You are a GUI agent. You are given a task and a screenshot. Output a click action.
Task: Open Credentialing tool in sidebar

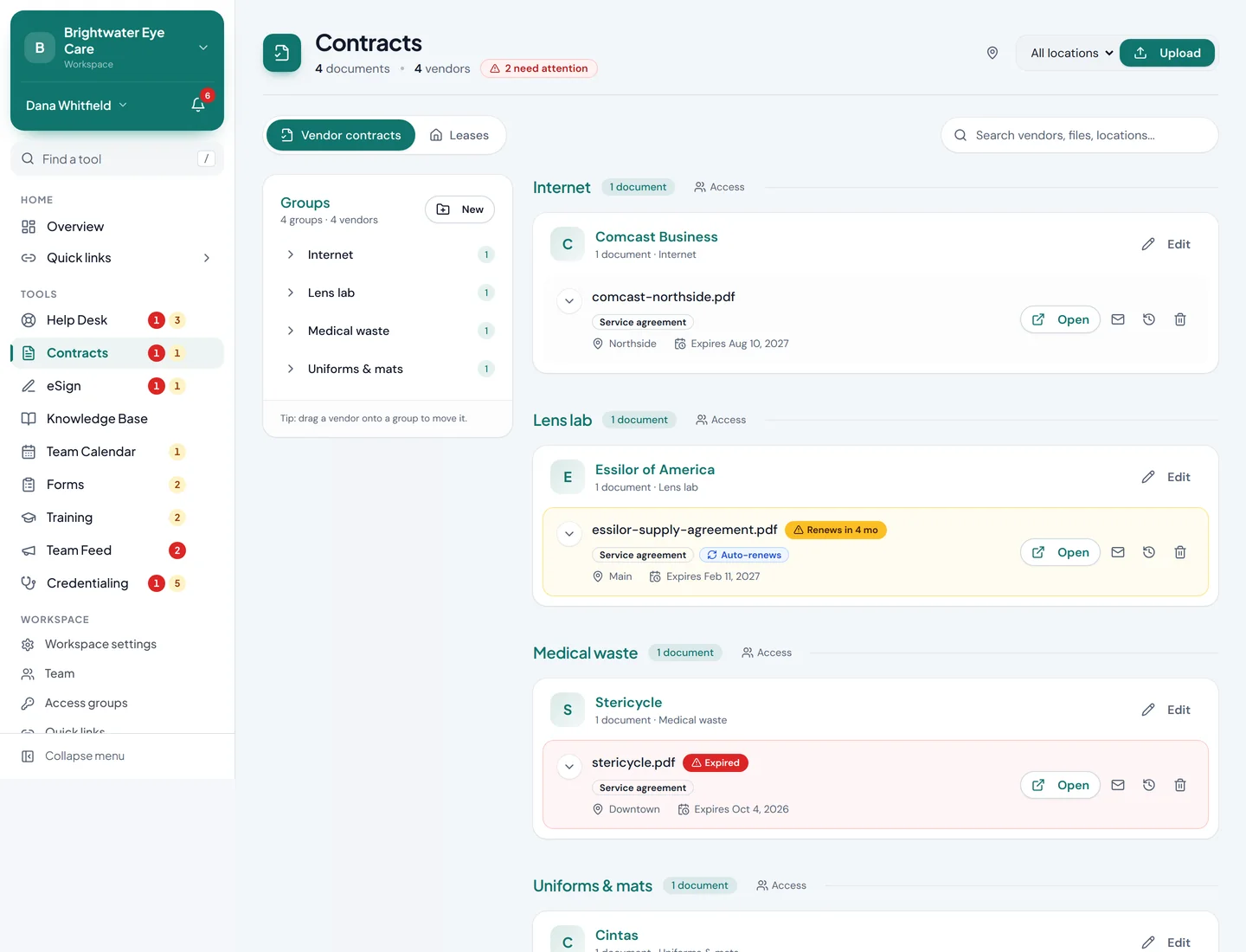point(117,583)
